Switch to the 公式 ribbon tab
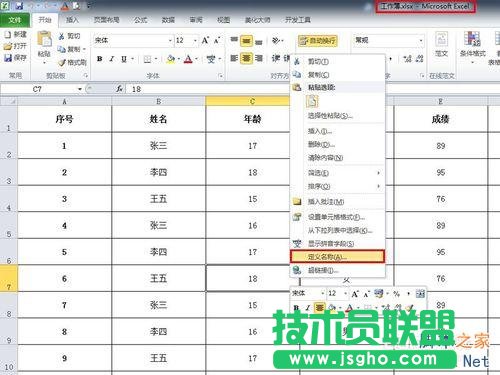 pyautogui.click(x=141, y=20)
